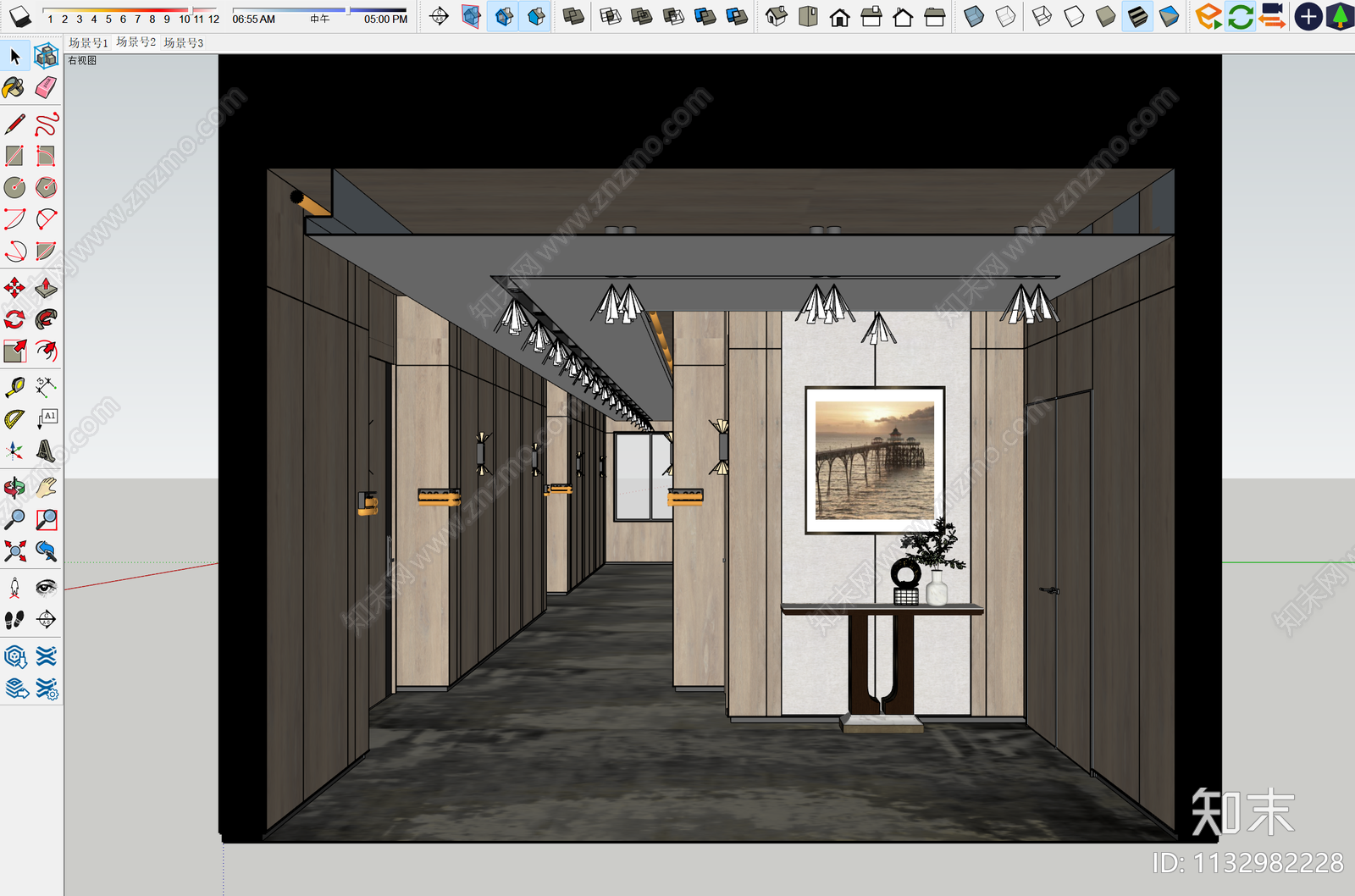Select the Scale tool
Viewport: 1355px width, 896px height.
[x=14, y=351]
